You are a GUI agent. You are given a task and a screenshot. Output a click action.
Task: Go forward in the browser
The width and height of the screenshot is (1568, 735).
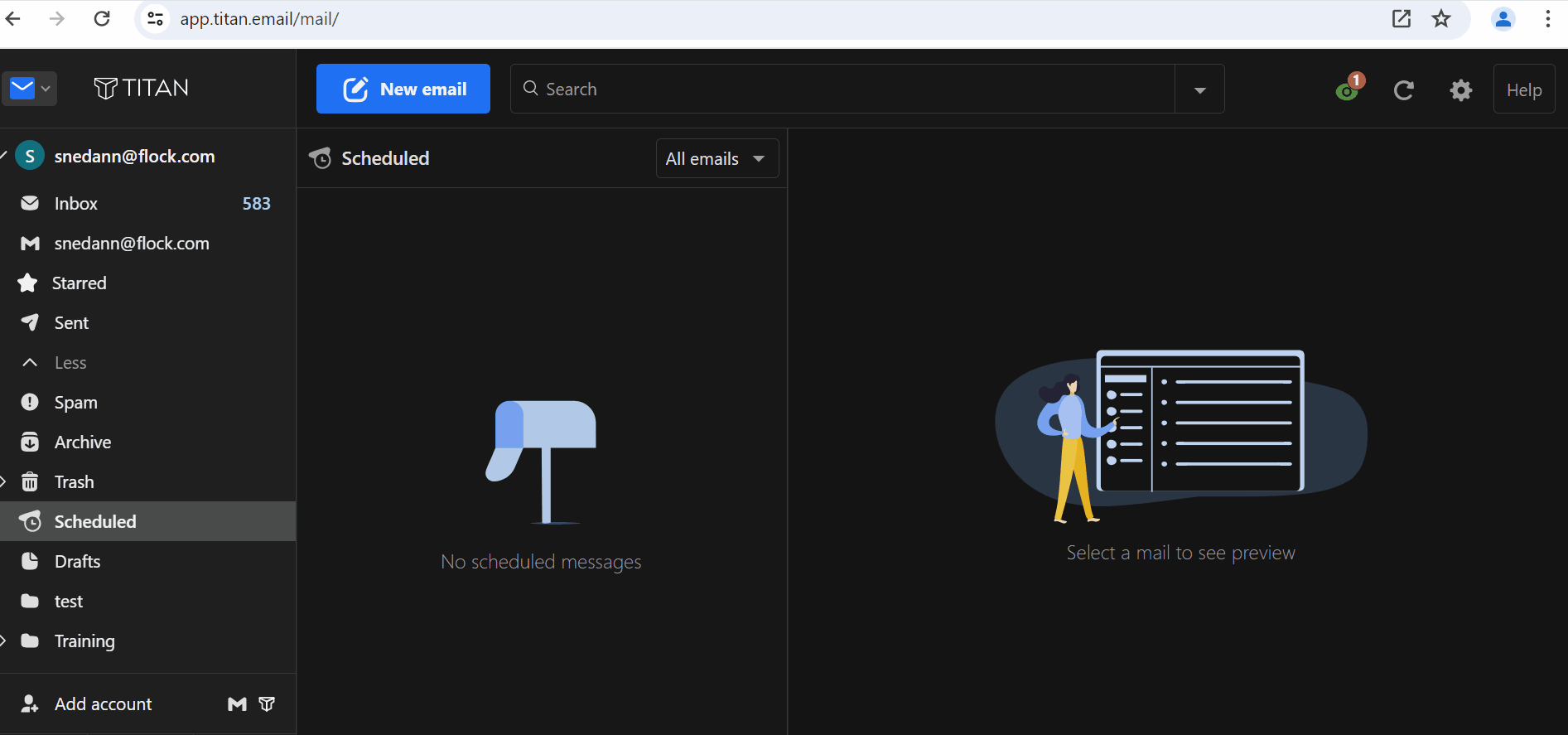pos(57,18)
